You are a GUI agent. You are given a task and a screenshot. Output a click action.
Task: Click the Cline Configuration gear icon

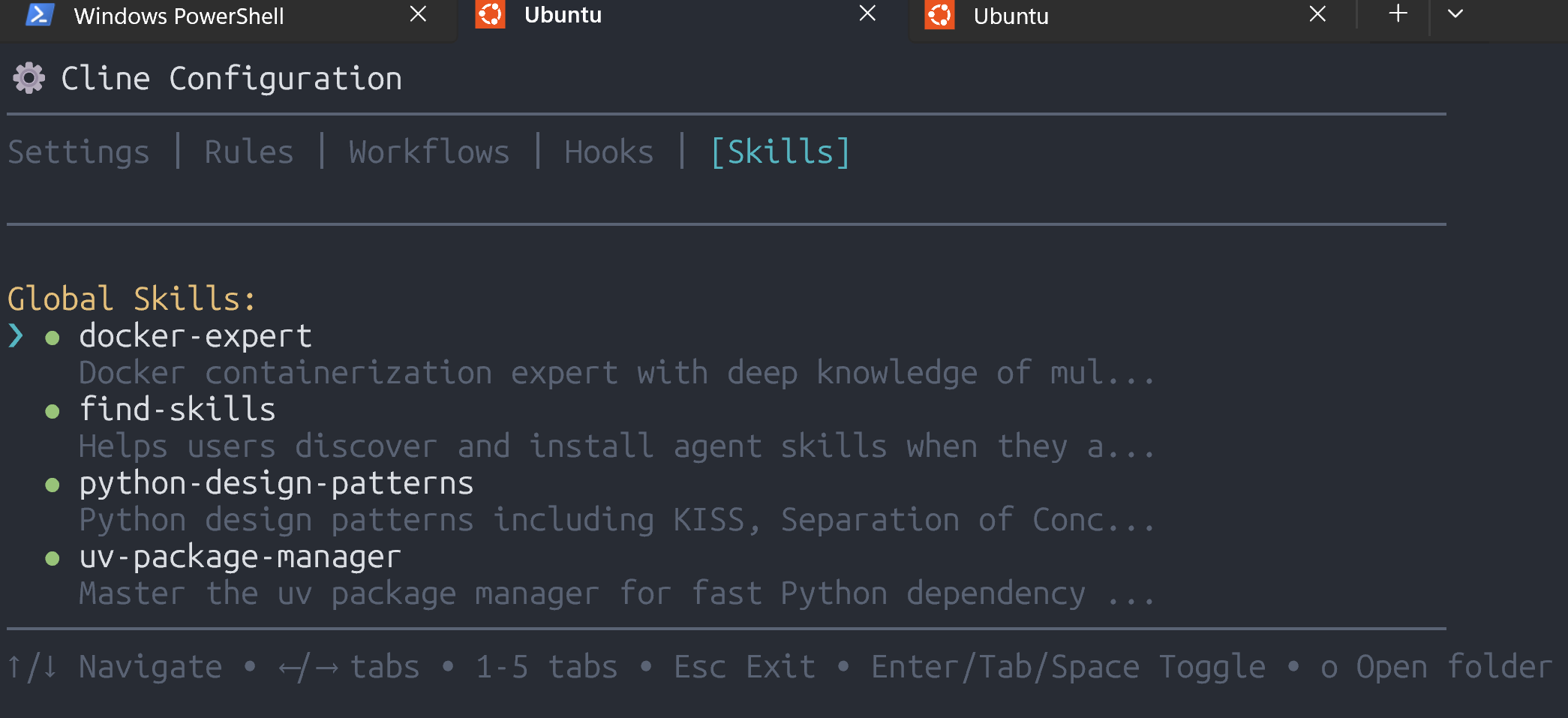click(29, 78)
